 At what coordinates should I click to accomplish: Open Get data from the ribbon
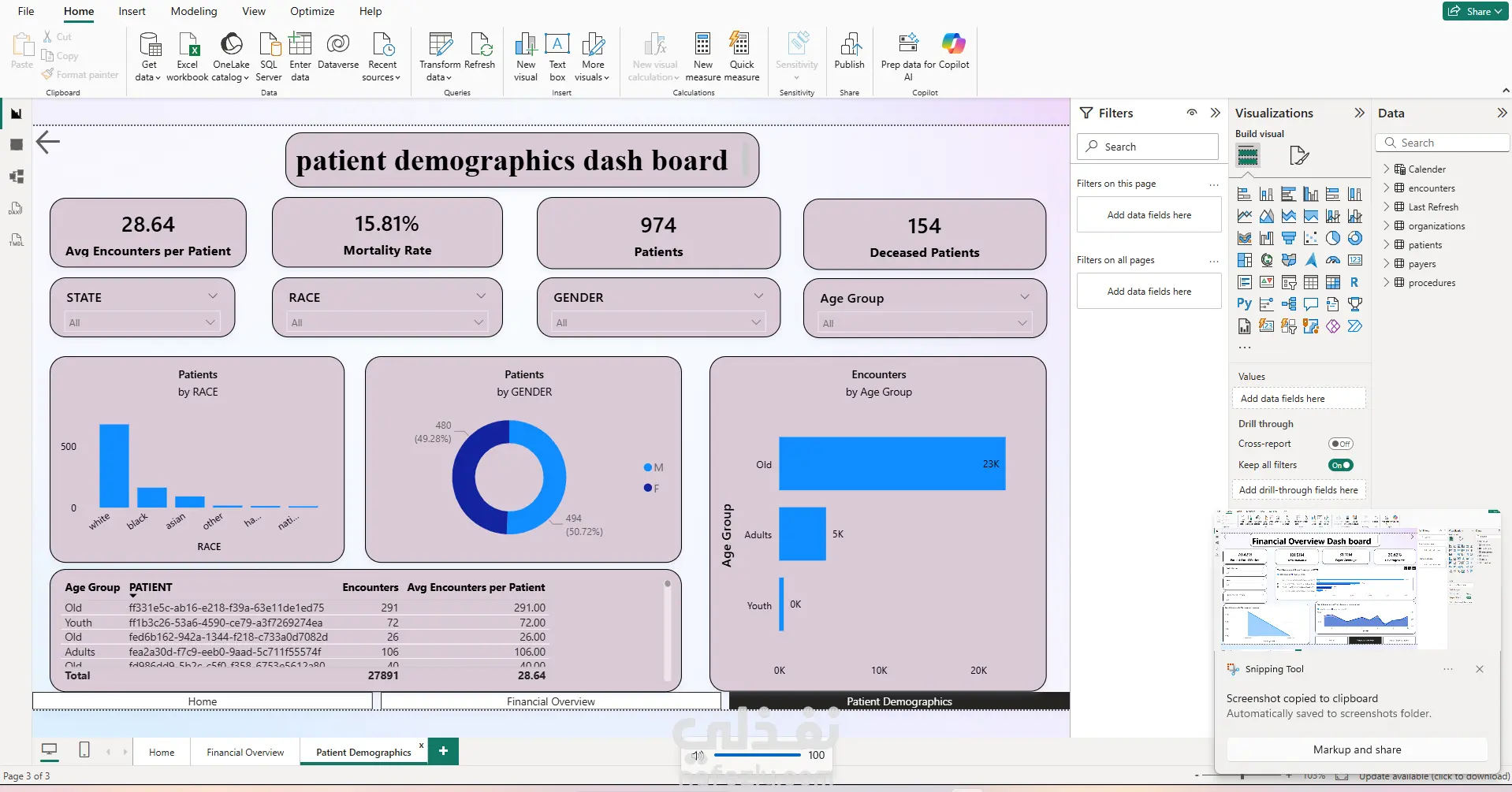(148, 57)
